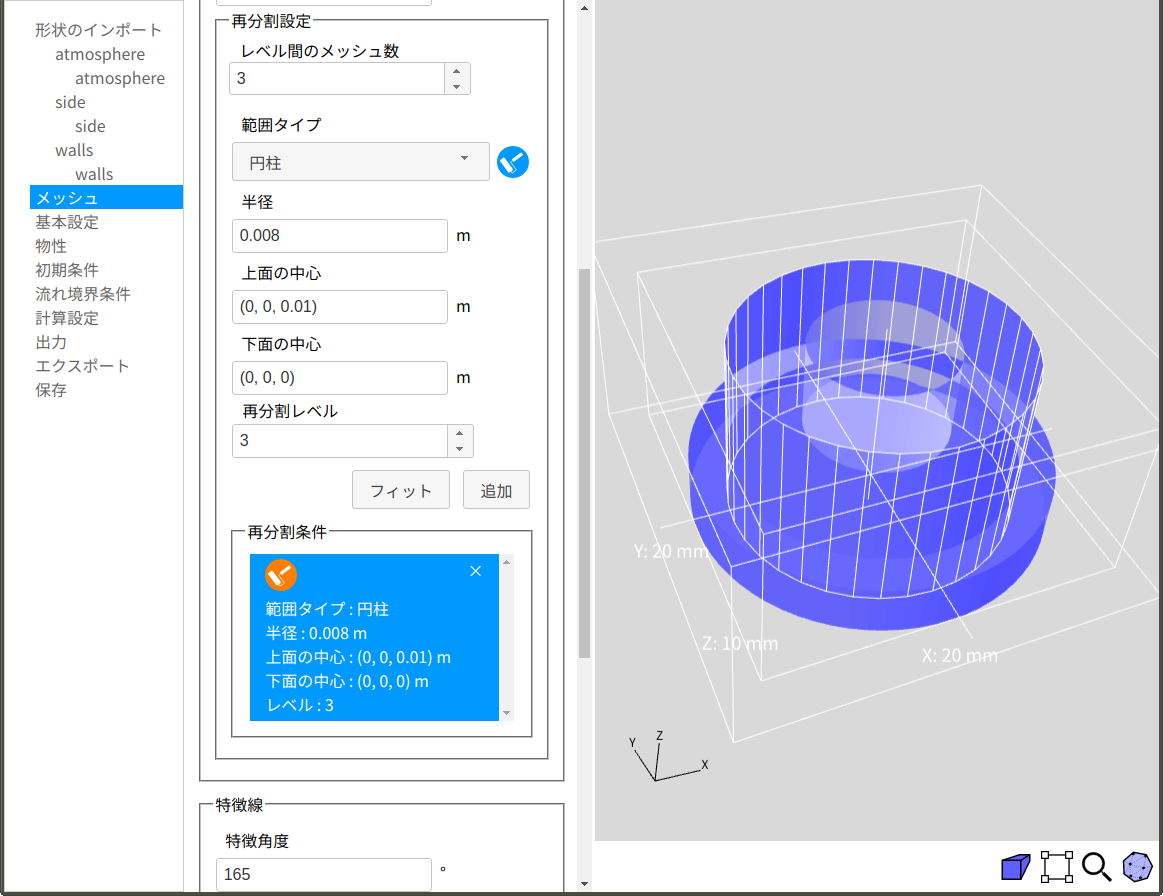1163x896 pixels.
Task: Toggle the bounding box display icon
Action: pos(1056,866)
